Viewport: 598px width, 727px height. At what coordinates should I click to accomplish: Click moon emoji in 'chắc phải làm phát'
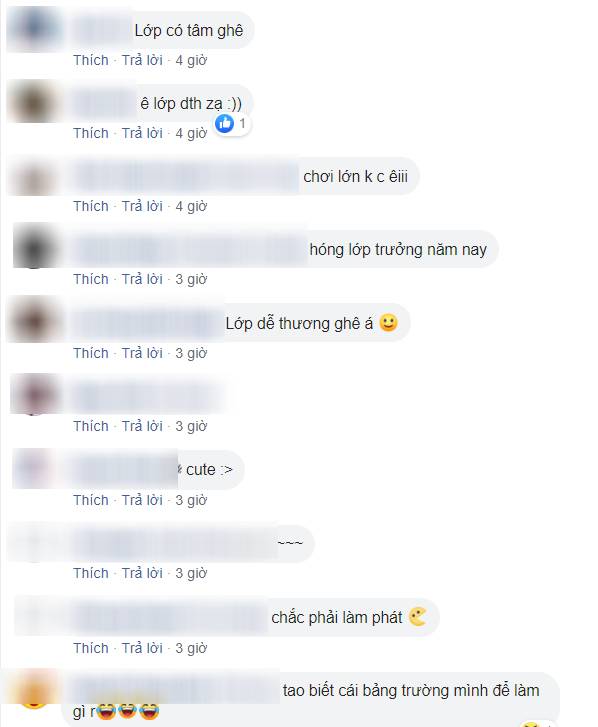click(418, 617)
